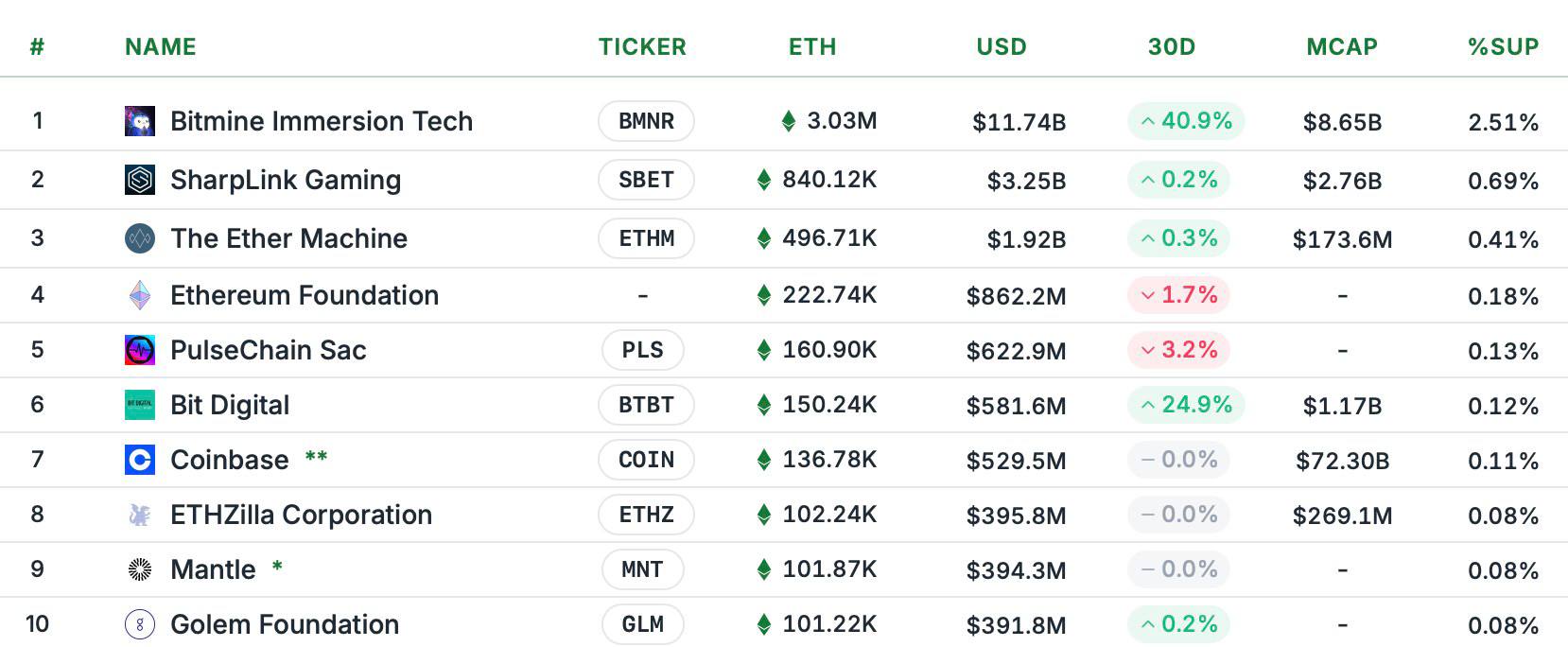This screenshot has height=647, width=1568.
Task: Sort by the MCAP column header
Action: [x=1342, y=47]
